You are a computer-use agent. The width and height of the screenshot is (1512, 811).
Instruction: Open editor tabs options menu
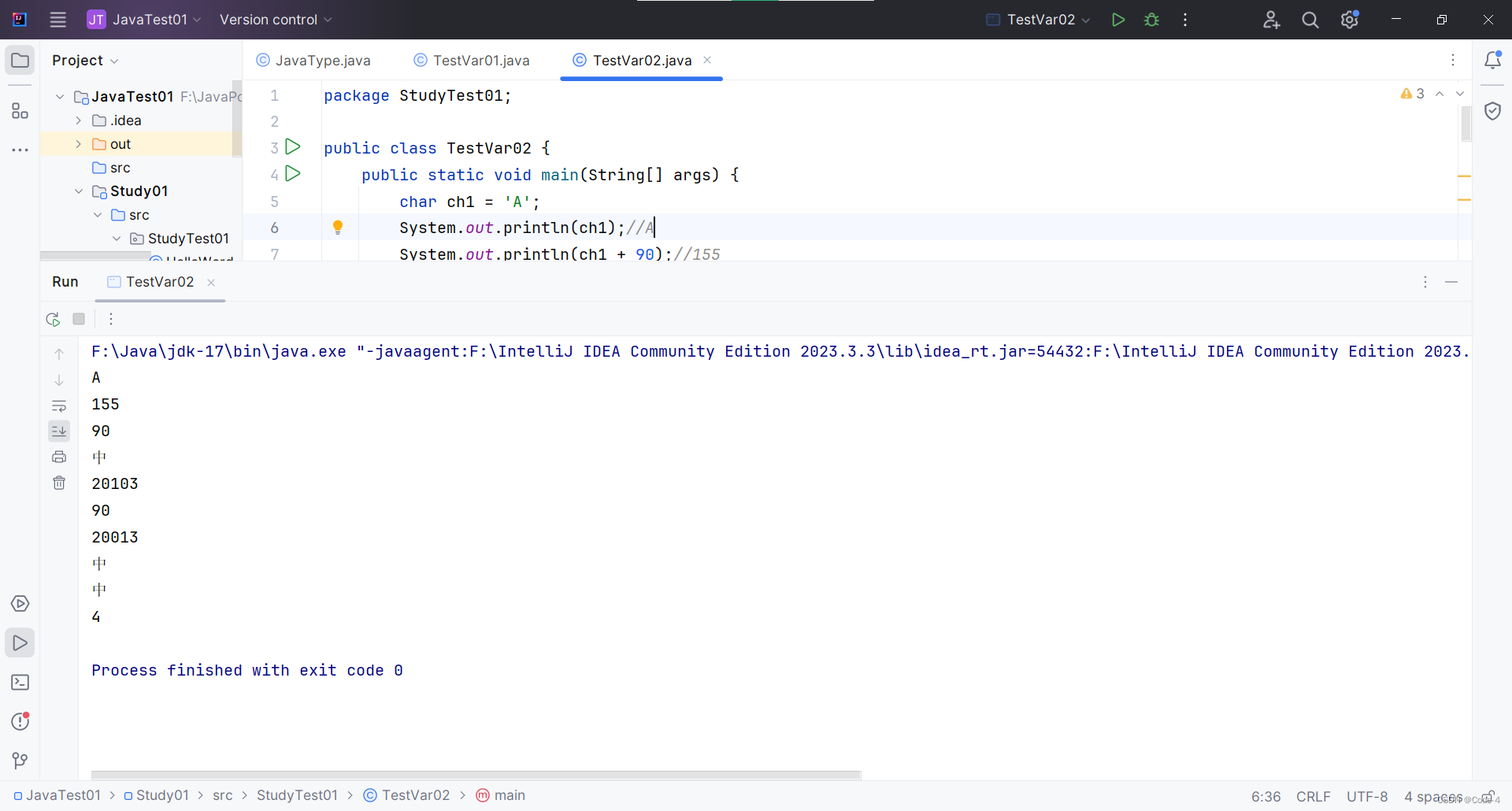point(1453,60)
